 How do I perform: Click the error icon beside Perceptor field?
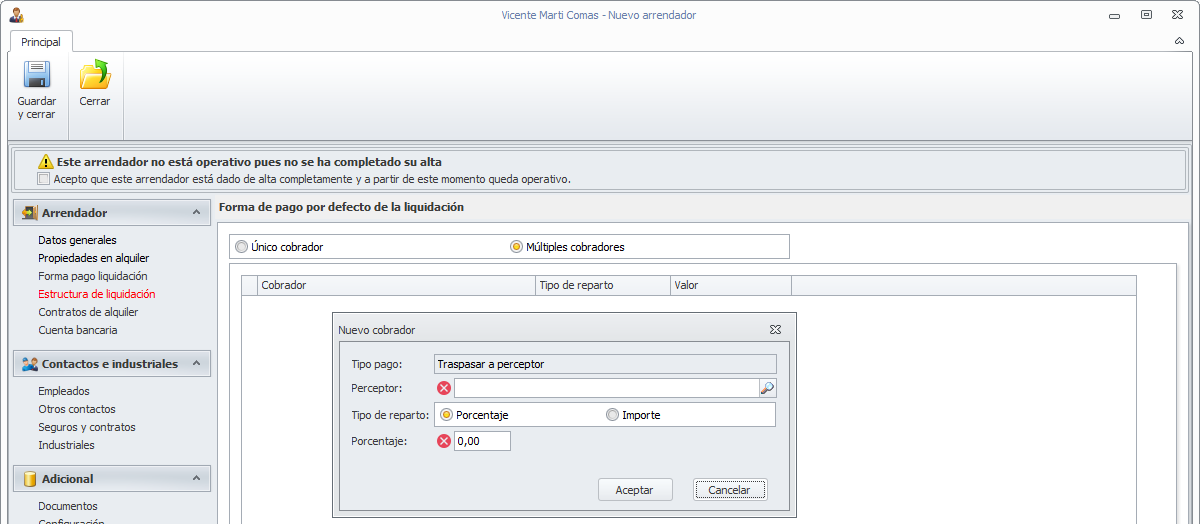click(x=444, y=389)
